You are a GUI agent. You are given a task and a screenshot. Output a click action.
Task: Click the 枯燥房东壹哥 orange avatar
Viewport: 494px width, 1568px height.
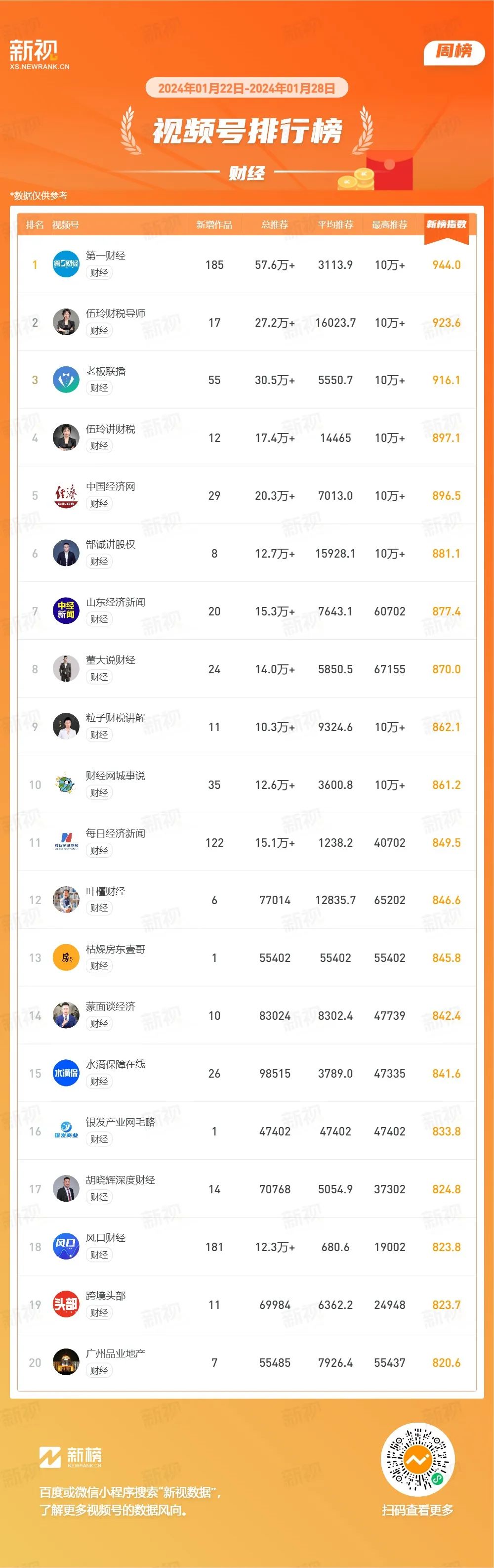(x=66, y=958)
